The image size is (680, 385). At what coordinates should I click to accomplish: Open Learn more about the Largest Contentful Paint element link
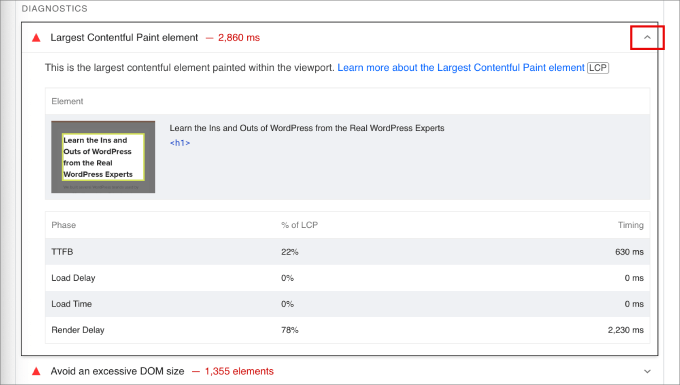[x=461, y=68]
